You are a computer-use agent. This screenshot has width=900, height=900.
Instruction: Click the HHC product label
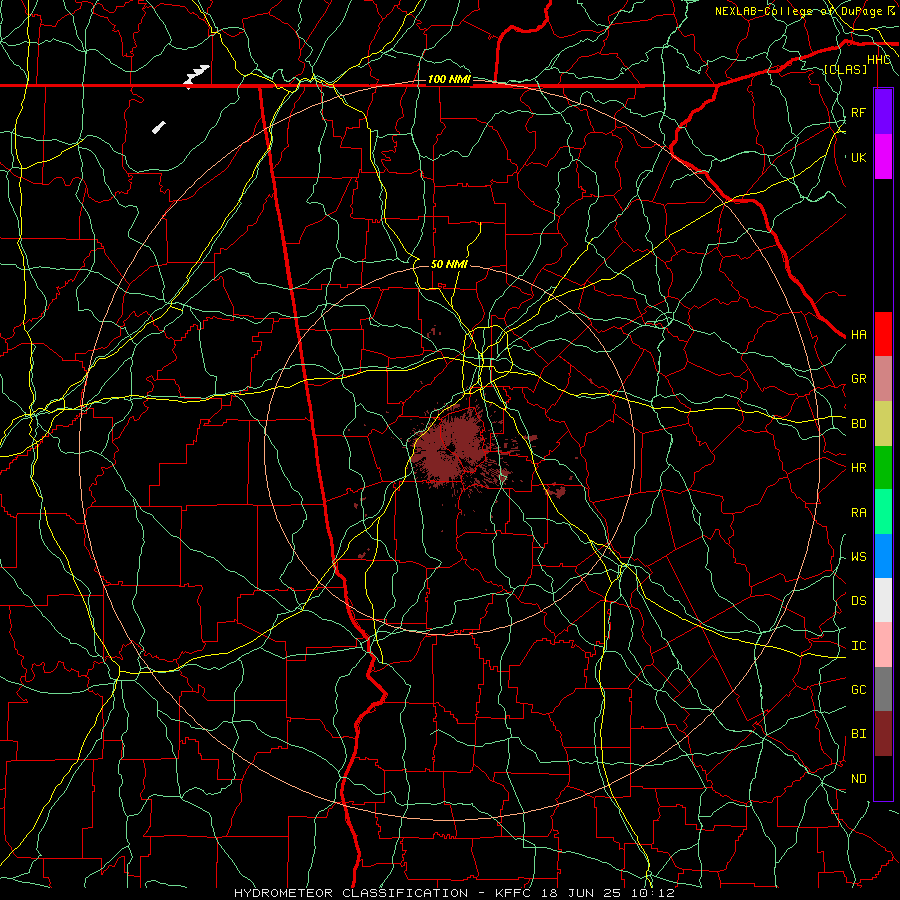(879, 60)
